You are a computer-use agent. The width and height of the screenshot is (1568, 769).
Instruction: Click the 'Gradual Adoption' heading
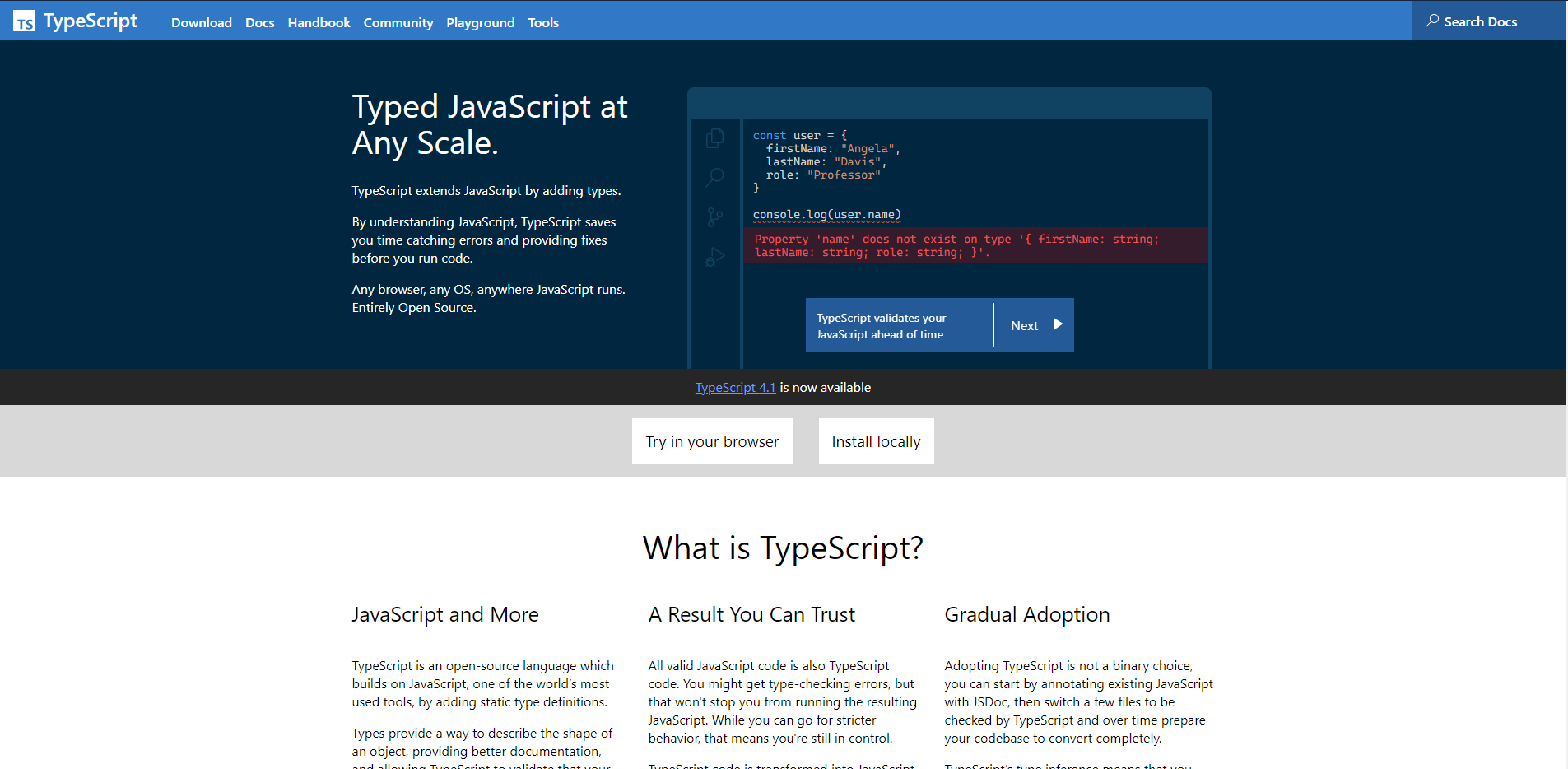(1027, 614)
